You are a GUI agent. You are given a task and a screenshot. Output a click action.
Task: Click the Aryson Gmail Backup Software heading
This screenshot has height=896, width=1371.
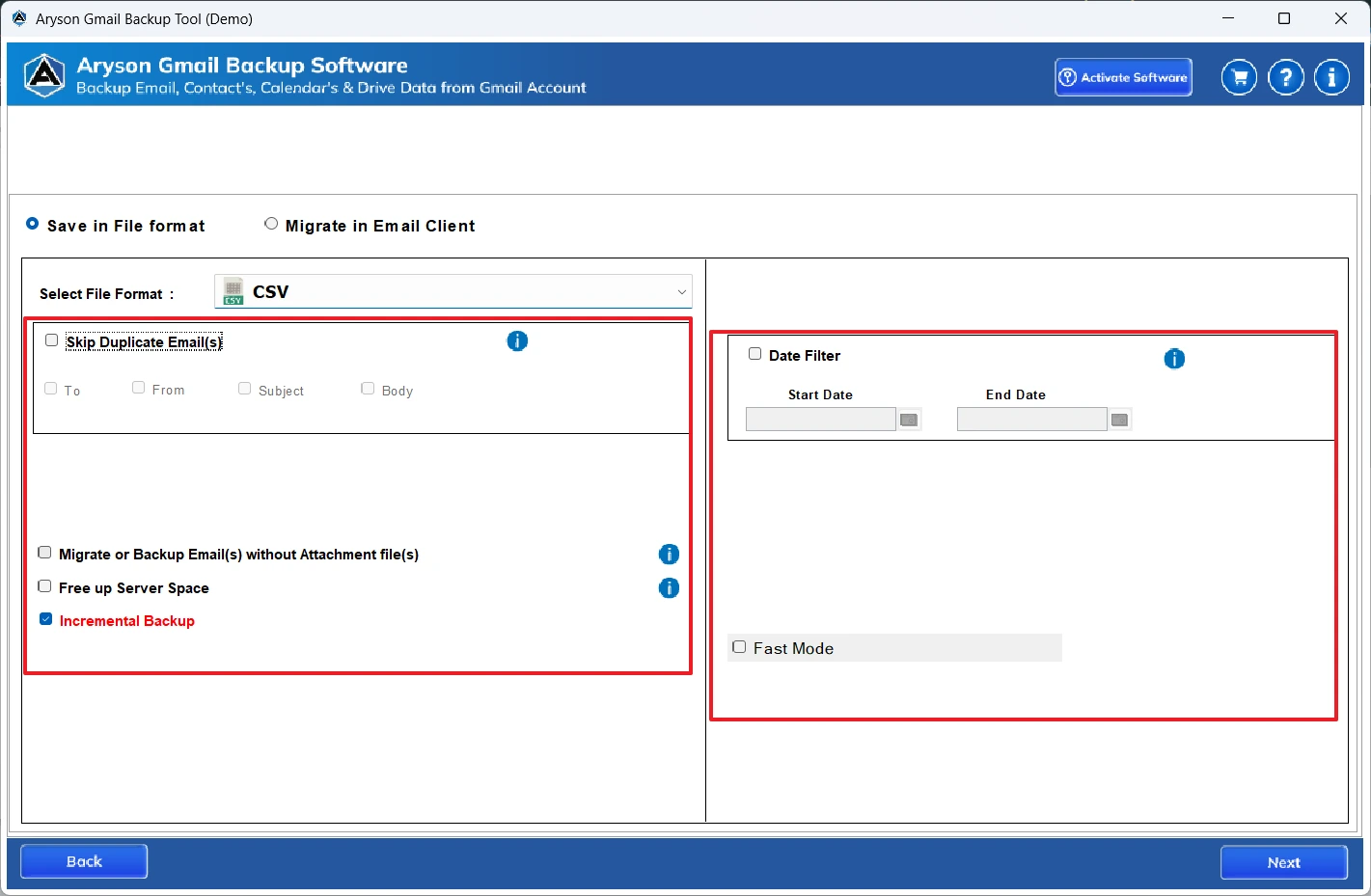(242, 65)
